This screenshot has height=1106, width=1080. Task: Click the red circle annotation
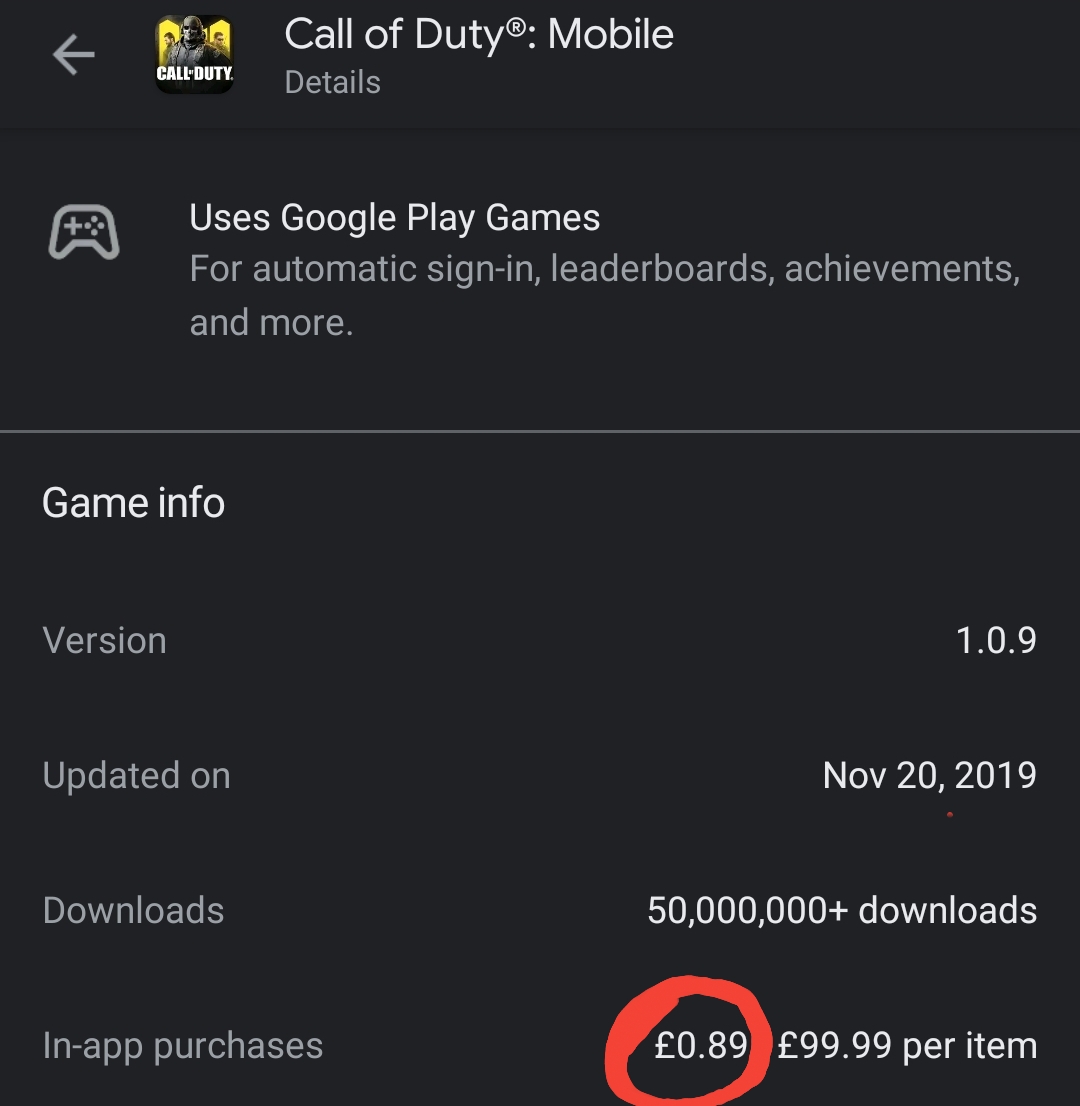click(687, 1041)
